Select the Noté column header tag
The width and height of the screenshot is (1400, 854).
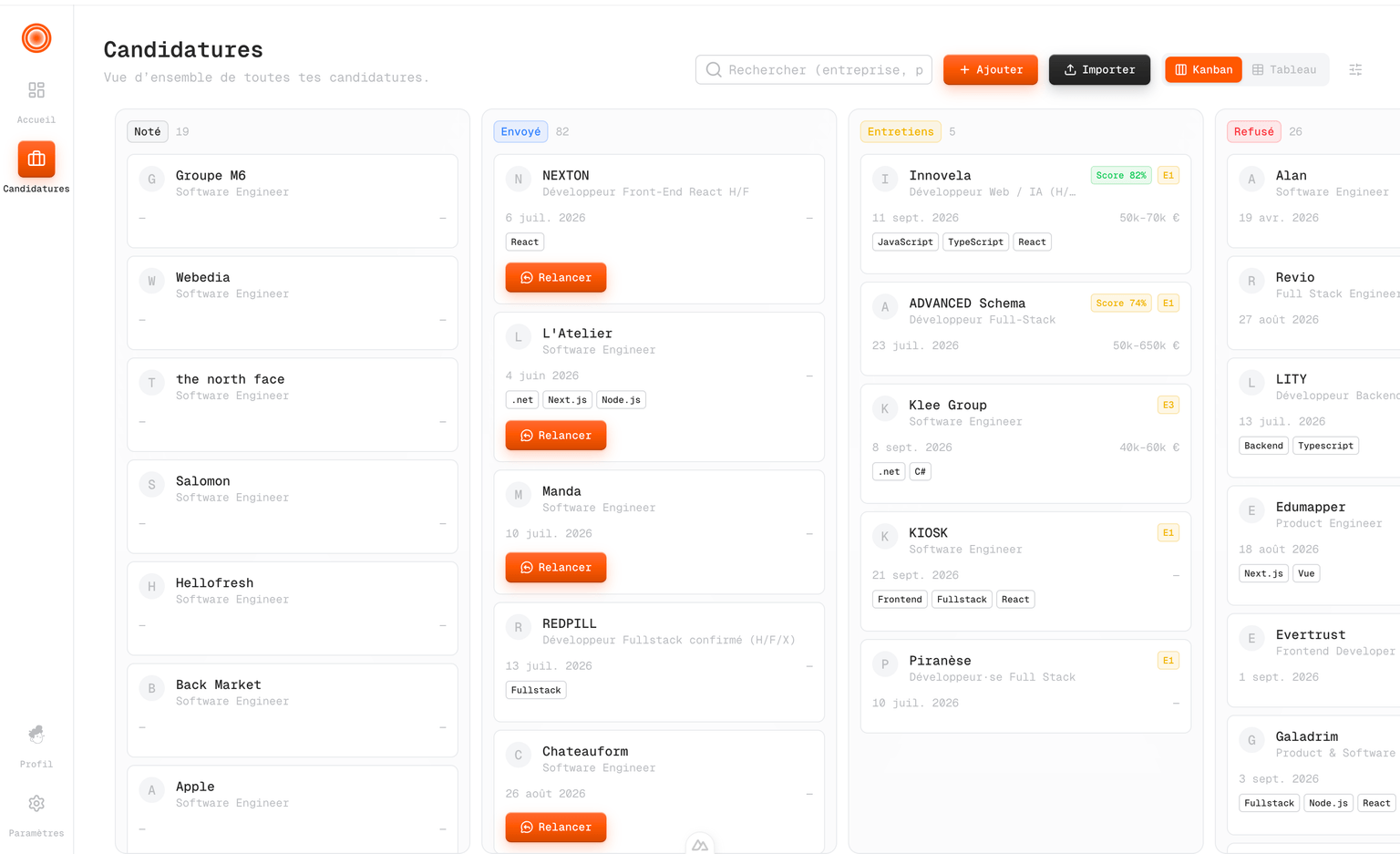point(148,131)
